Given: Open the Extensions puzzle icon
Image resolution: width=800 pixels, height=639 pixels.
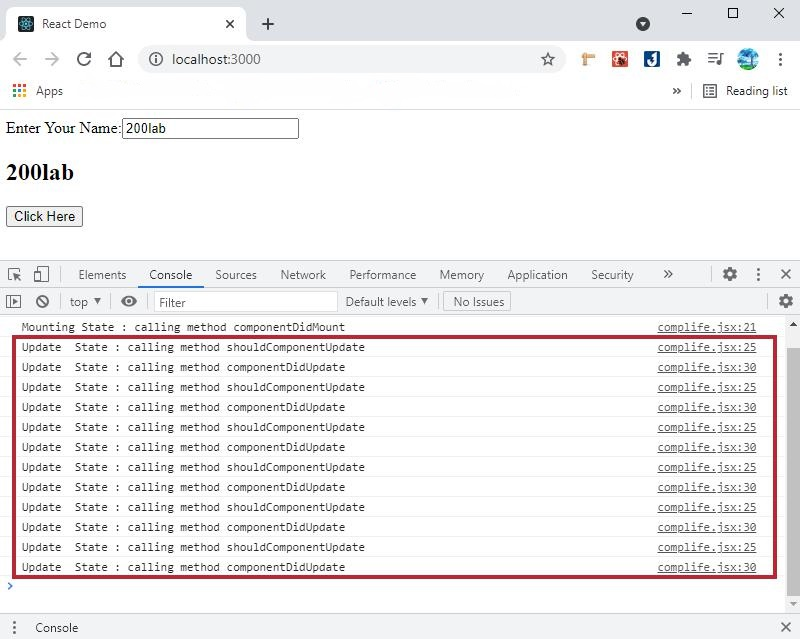Looking at the screenshot, I should coord(684,59).
